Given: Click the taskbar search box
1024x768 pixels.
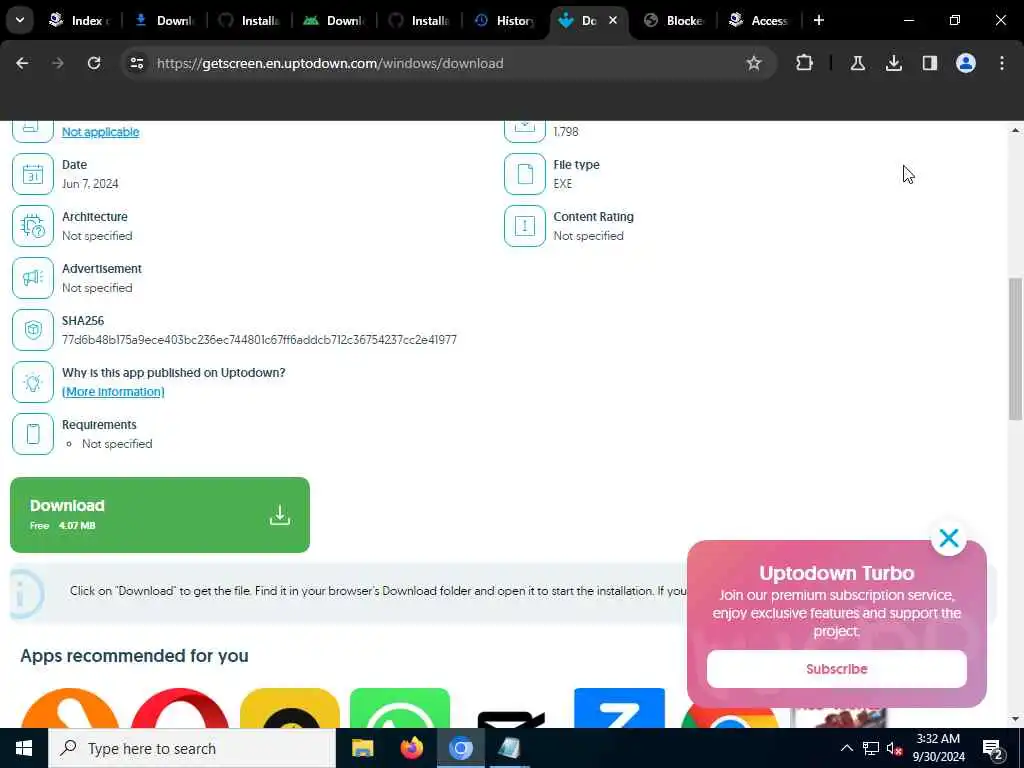Looking at the screenshot, I should click(x=192, y=748).
